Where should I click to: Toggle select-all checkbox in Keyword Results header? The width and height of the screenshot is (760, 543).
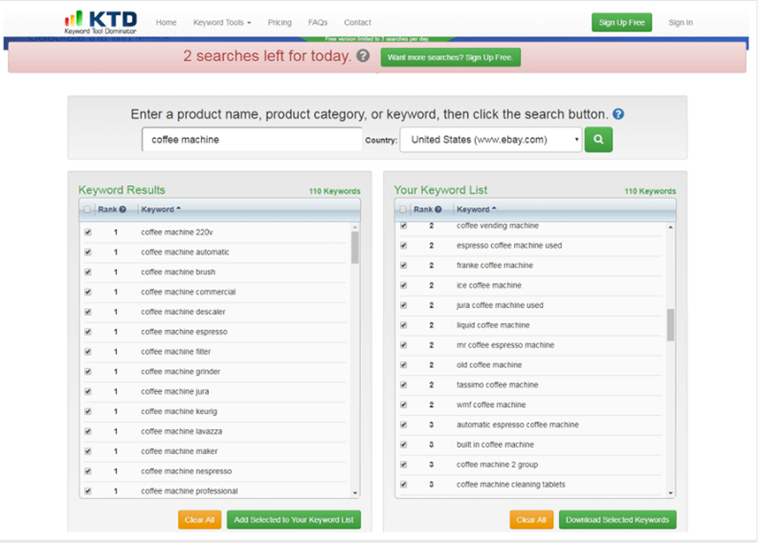[x=87, y=209]
